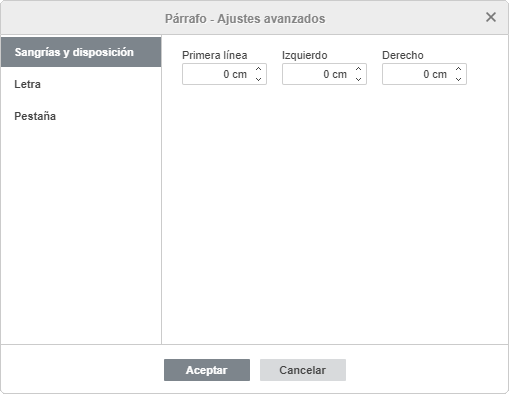The width and height of the screenshot is (509, 394).
Task: Increase the Primera línea indent value
Action: [258, 69]
